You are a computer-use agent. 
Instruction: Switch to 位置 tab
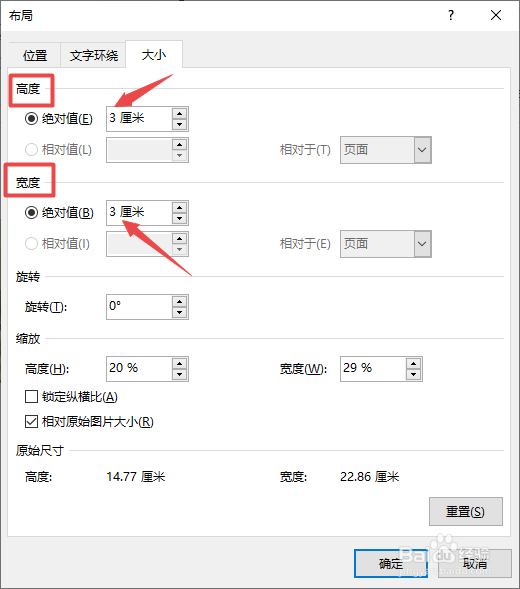(x=35, y=56)
